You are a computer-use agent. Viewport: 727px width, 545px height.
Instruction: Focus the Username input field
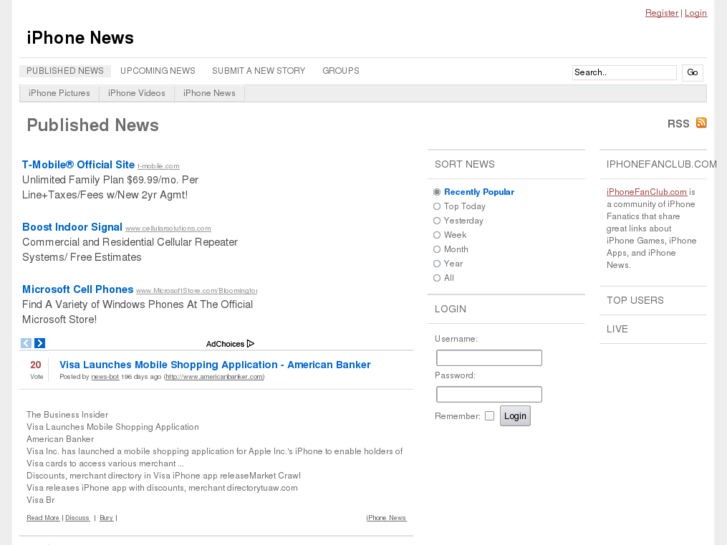click(x=489, y=358)
